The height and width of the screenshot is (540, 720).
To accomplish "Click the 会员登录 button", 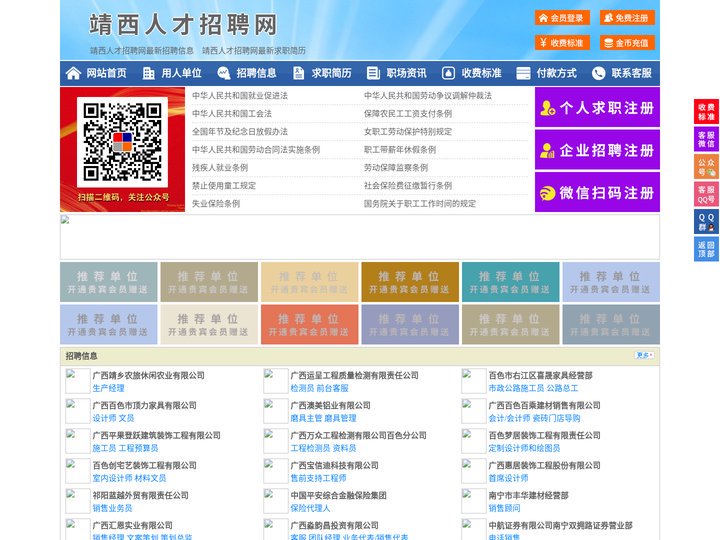I will 562,18.
